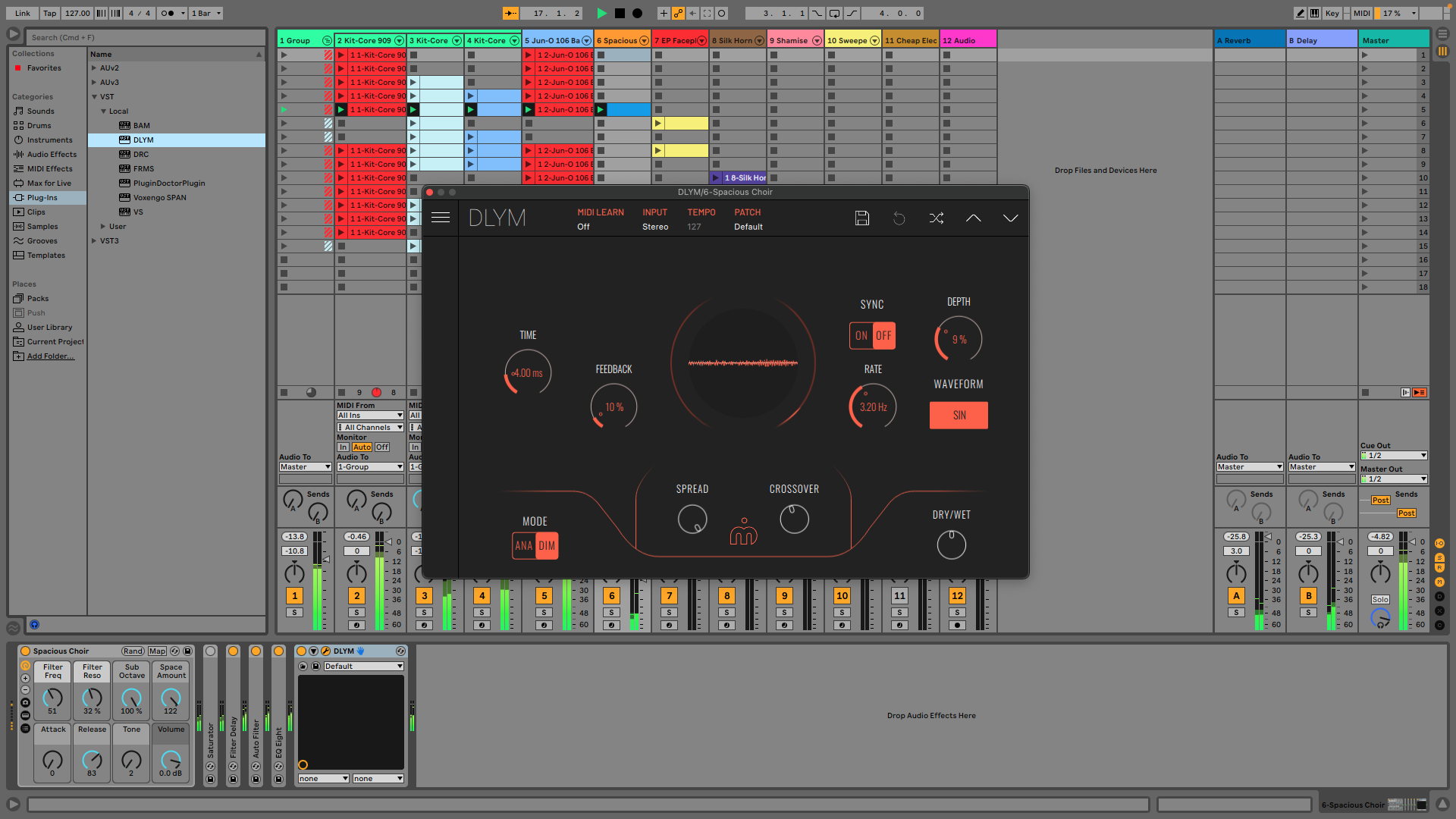Open Cue Out 1/2 dropdown
Image resolution: width=1456 pixels, height=819 pixels.
[x=1394, y=456]
